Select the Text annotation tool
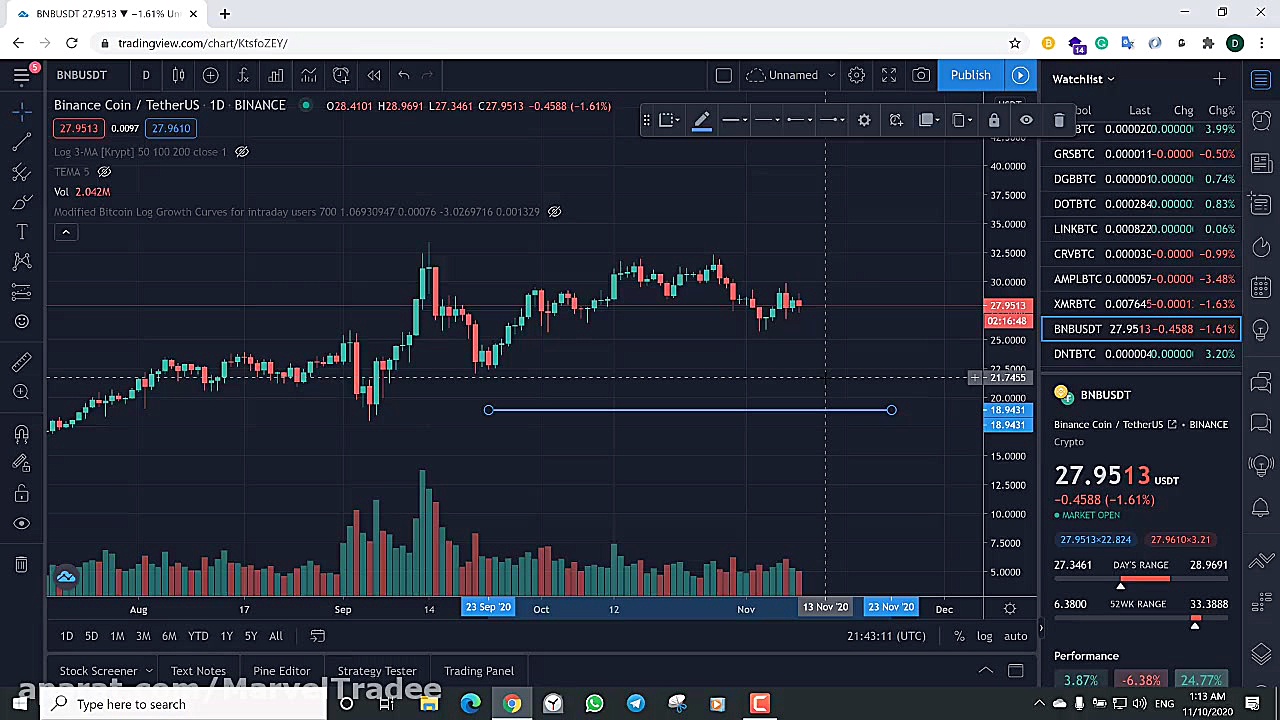1280x720 pixels. 21,232
